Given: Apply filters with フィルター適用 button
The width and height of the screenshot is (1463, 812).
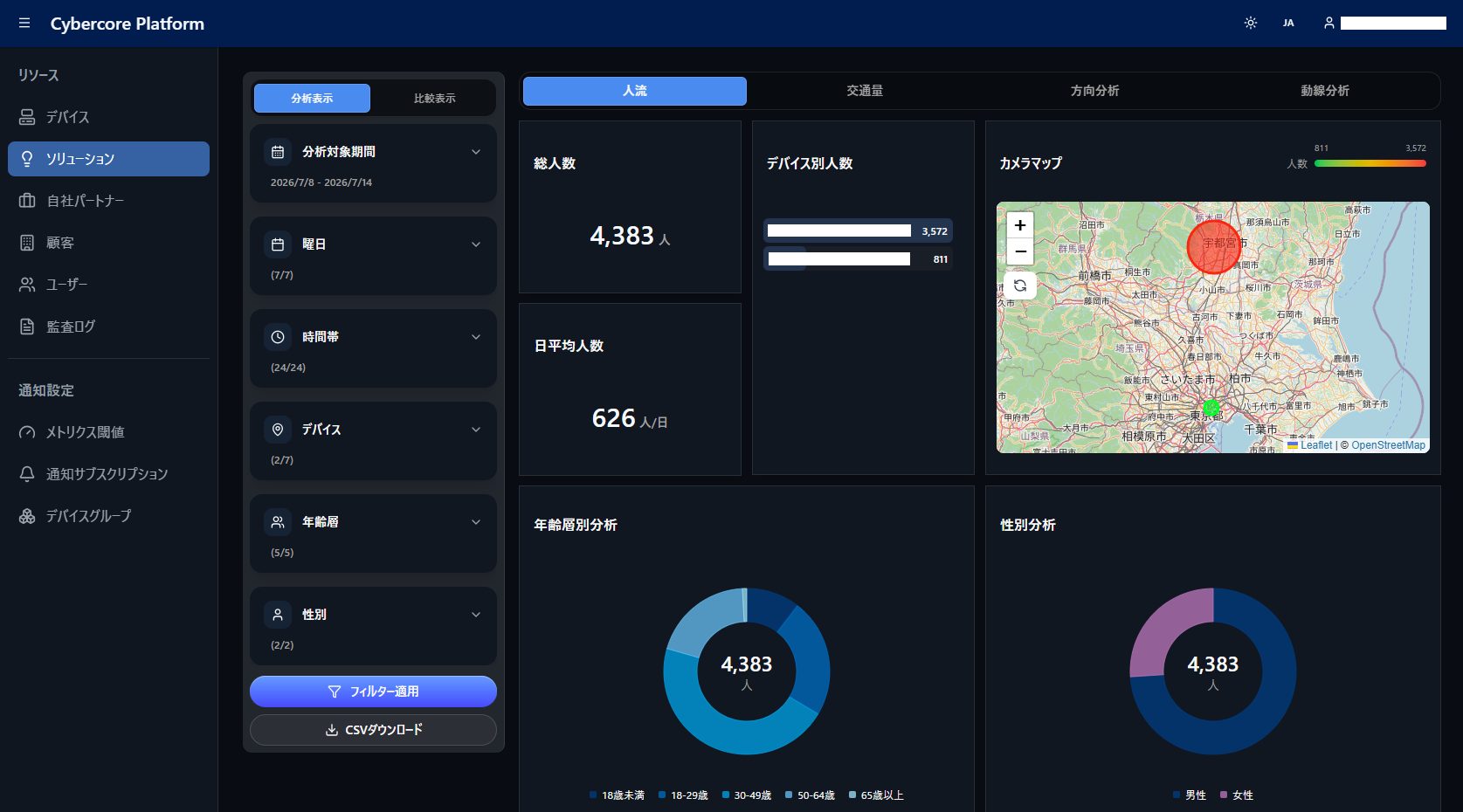Looking at the screenshot, I should 373,692.
